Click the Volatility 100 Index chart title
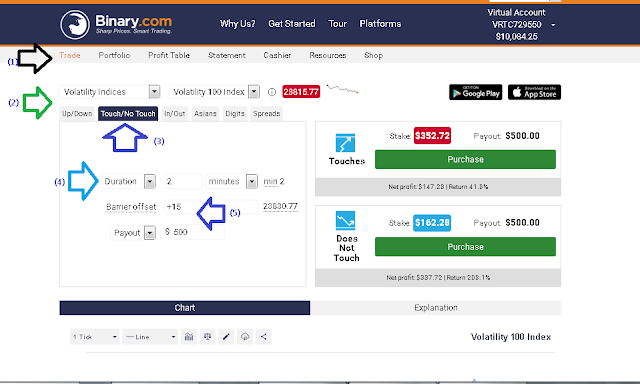Viewport: 640px width, 384px height. [x=511, y=337]
